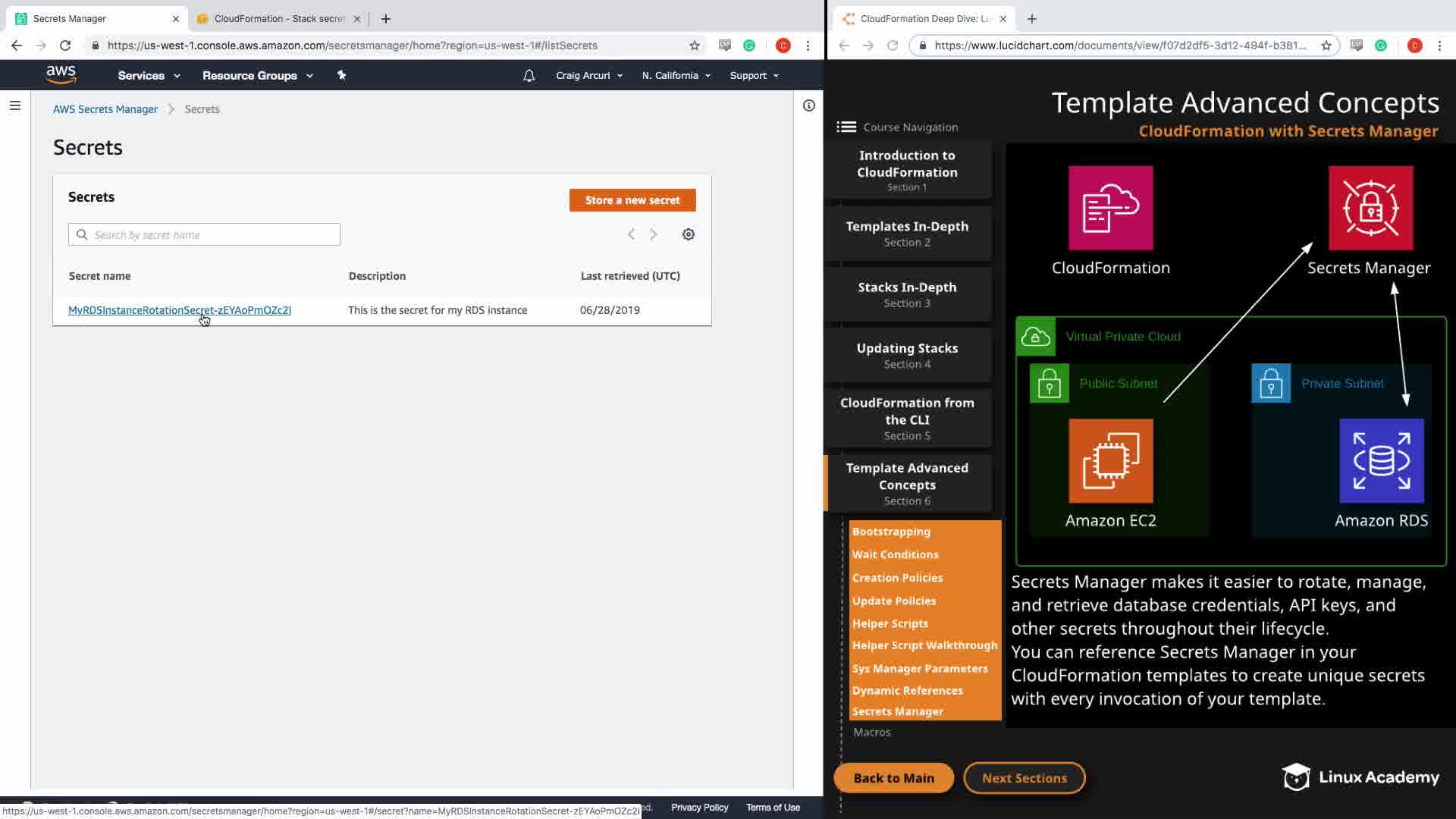
Task: Open the N. California region selector
Action: click(676, 76)
